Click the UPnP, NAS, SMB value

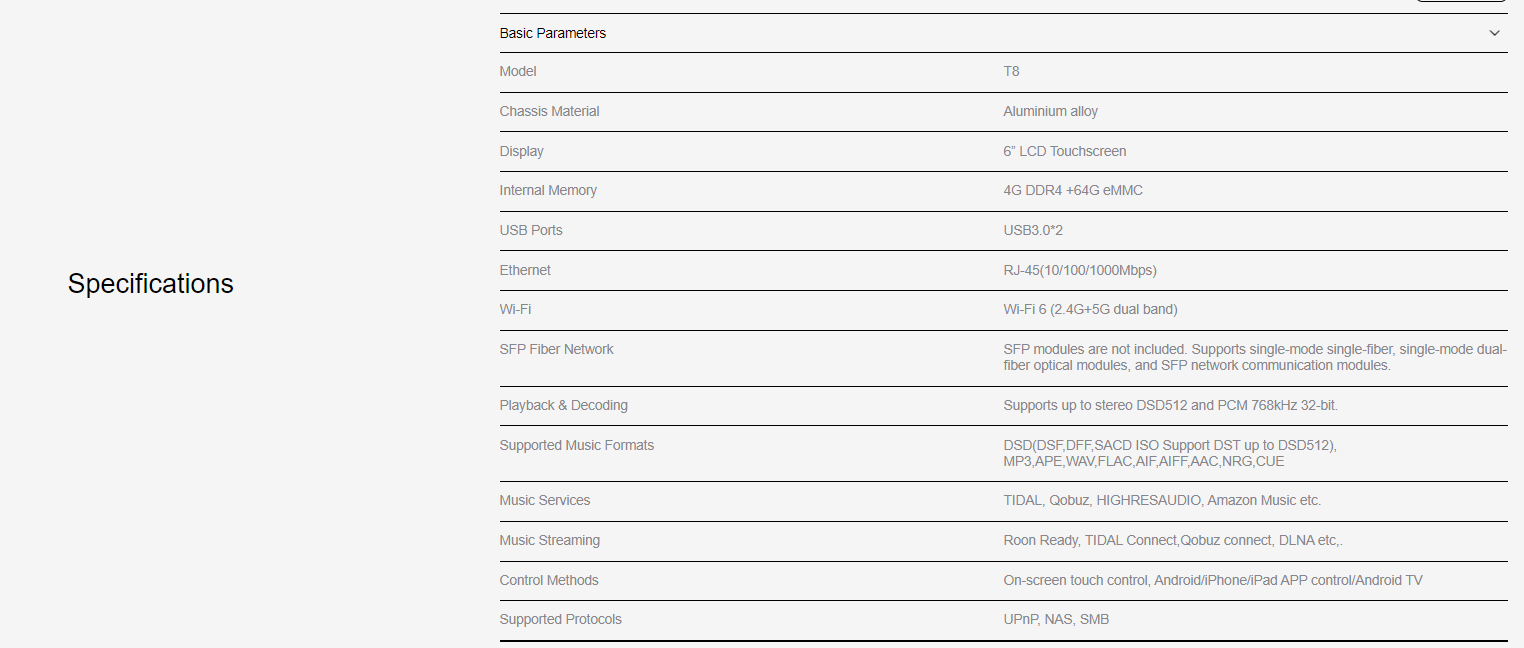point(1056,619)
